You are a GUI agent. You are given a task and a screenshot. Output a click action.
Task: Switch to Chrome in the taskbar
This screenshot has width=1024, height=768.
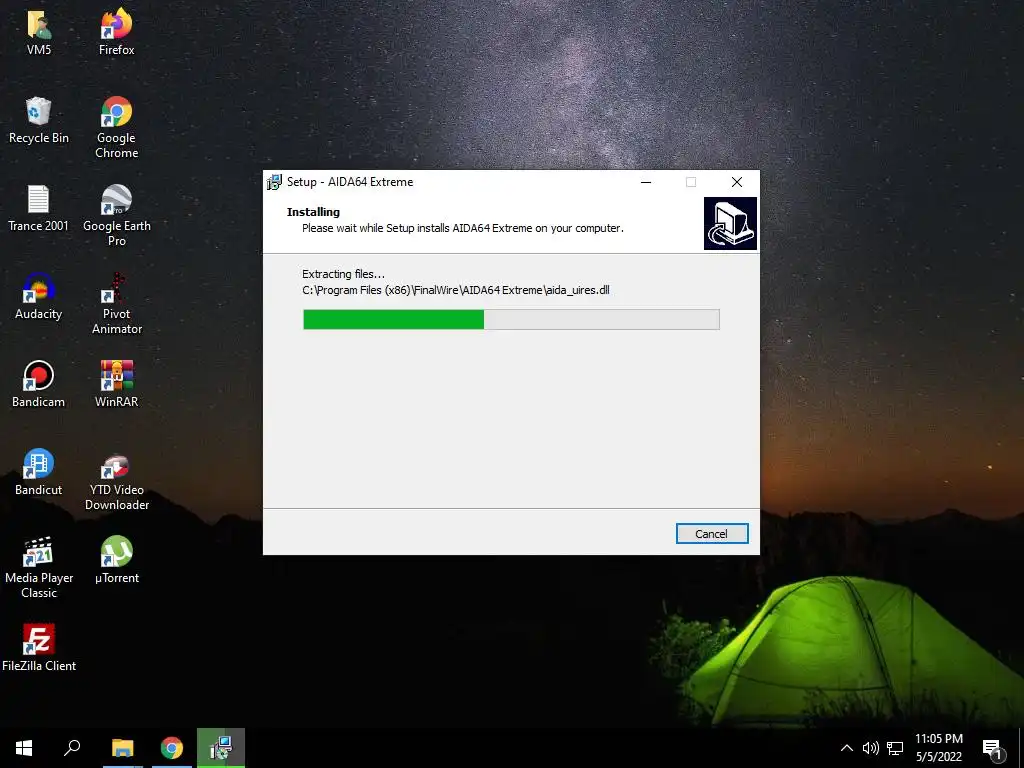point(172,748)
